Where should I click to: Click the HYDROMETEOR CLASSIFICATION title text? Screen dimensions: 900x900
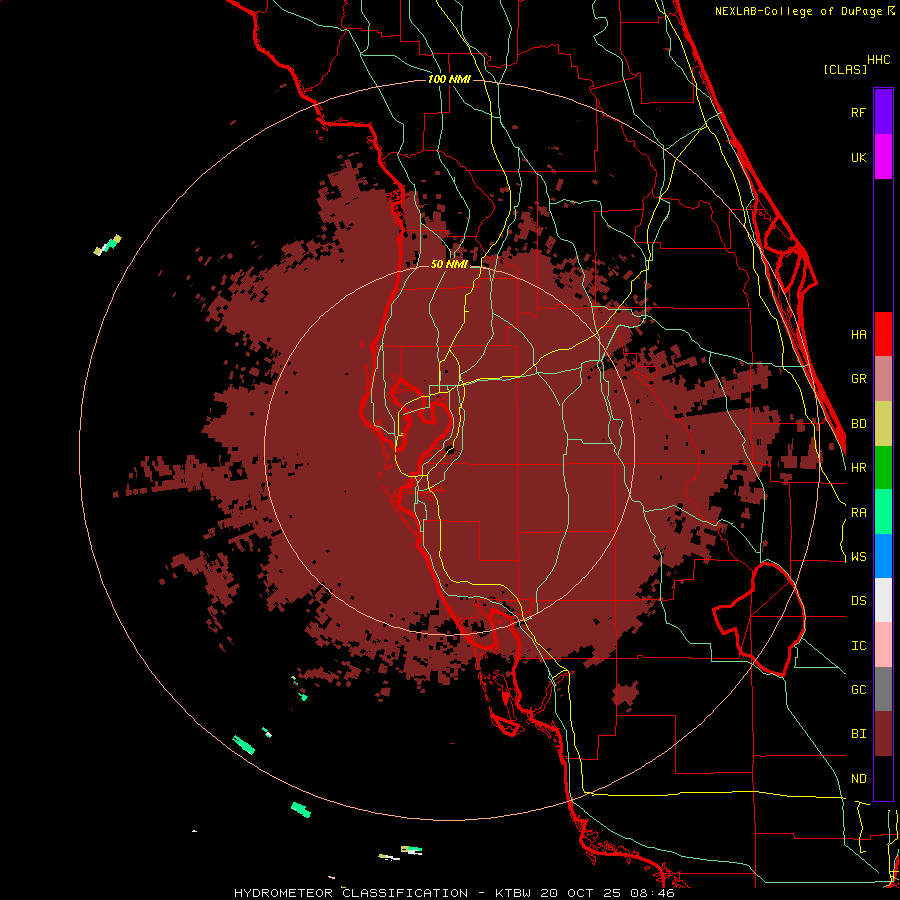point(351,893)
